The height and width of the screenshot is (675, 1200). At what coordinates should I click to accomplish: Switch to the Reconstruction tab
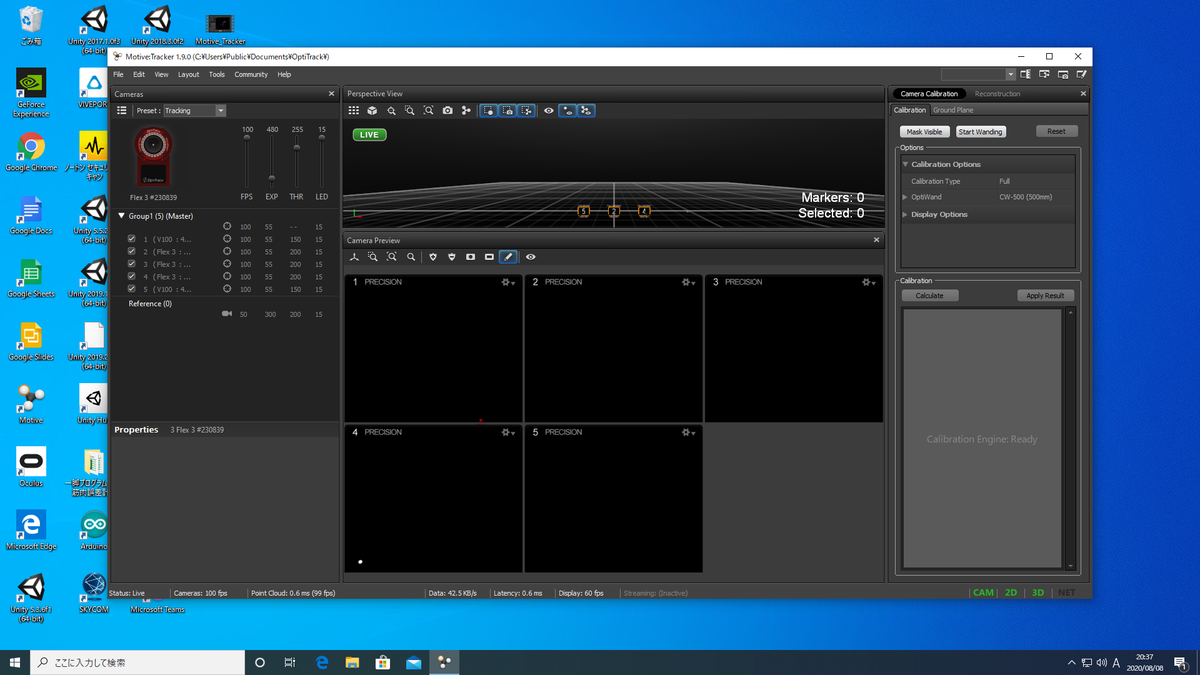point(998,94)
